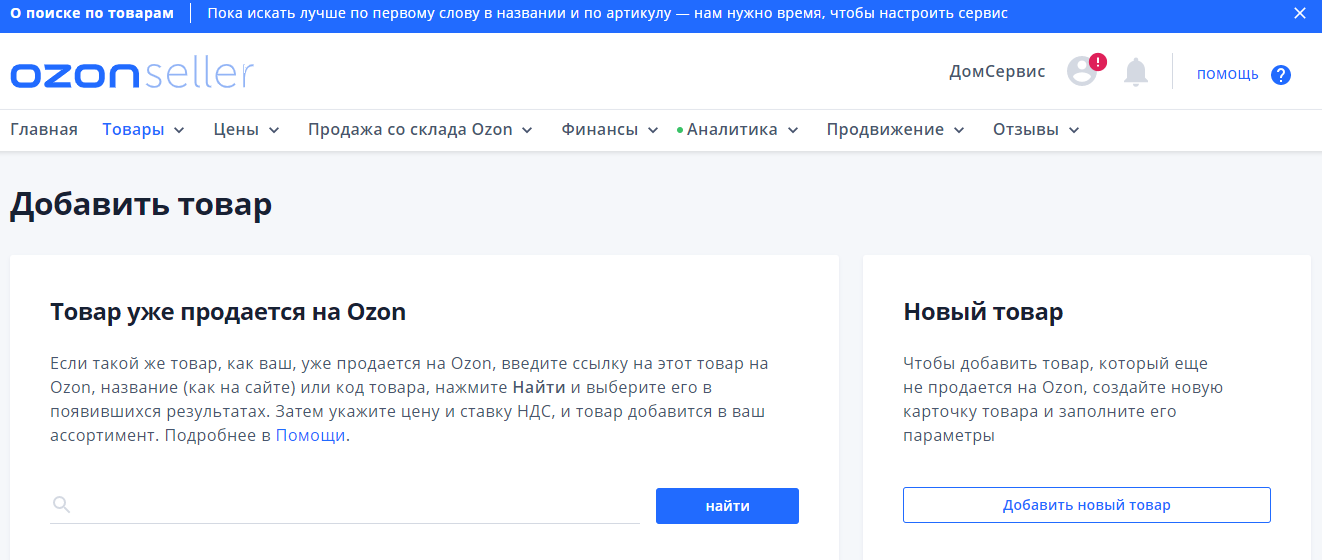
Task: Click the banner message about search by first word
Action: 608,13
